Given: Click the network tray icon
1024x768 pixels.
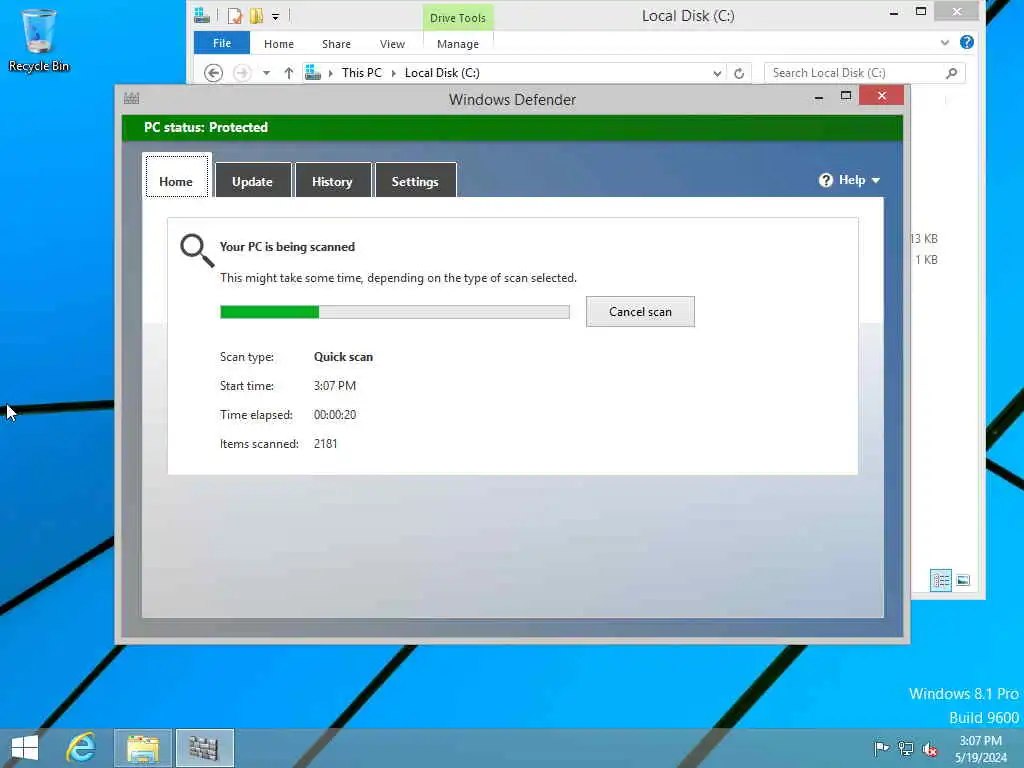Looking at the screenshot, I should [906, 748].
